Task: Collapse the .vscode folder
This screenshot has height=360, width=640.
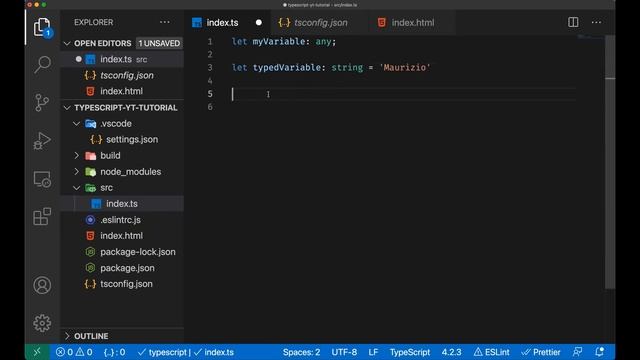Action: (77, 124)
